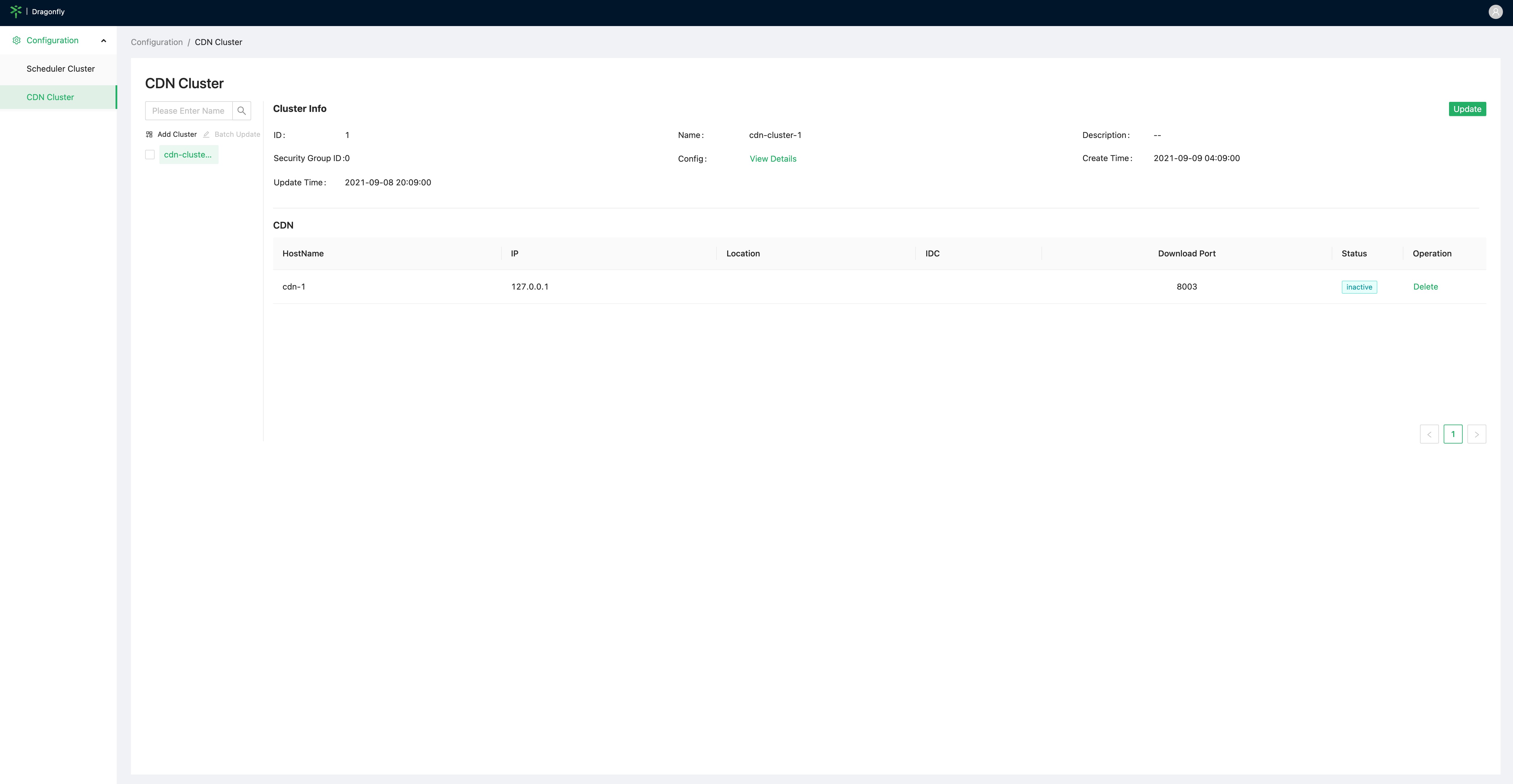The image size is (1513, 784).
Task: Open View Details config link
Action: click(773, 159)
